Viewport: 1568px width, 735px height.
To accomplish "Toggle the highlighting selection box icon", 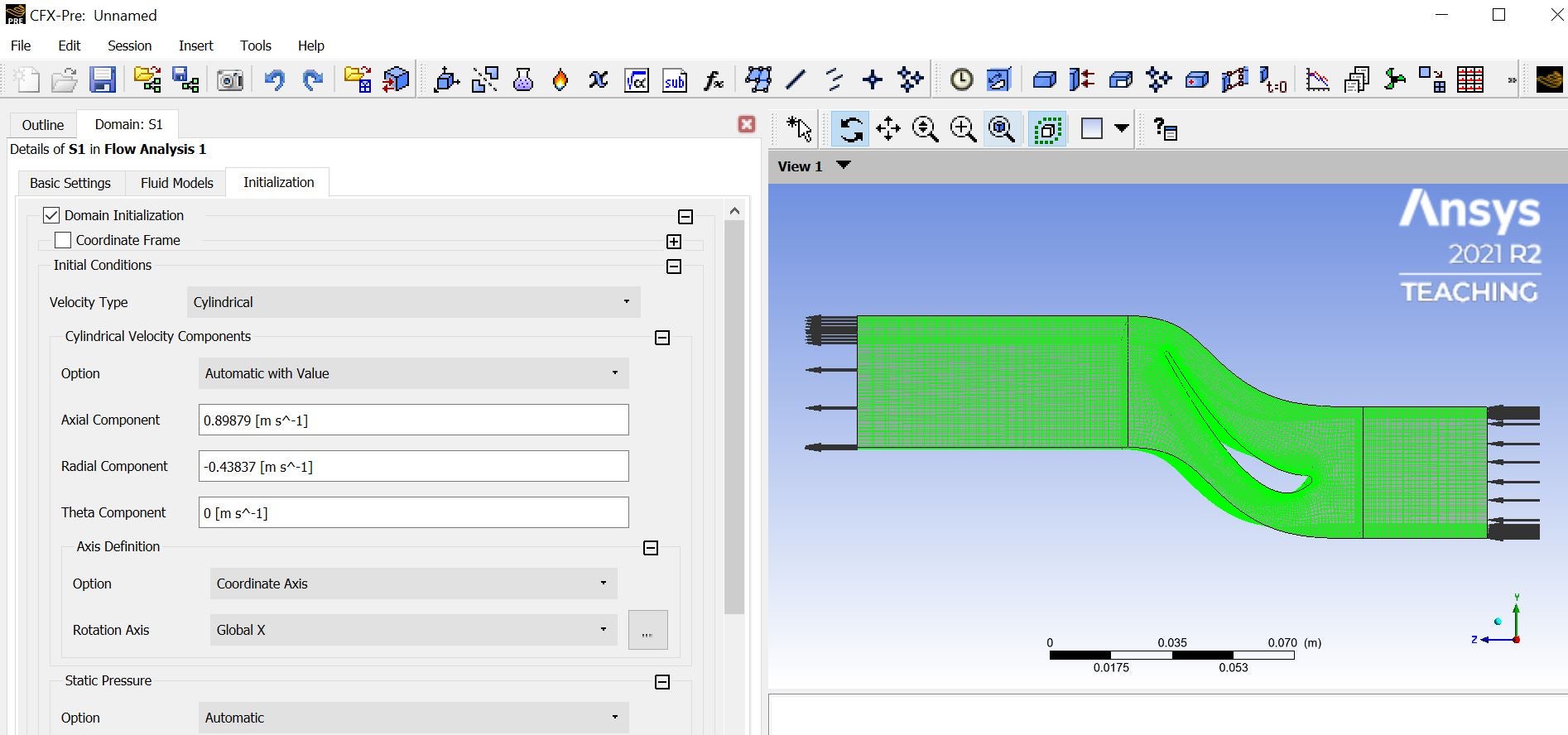I will (1047, 129).
